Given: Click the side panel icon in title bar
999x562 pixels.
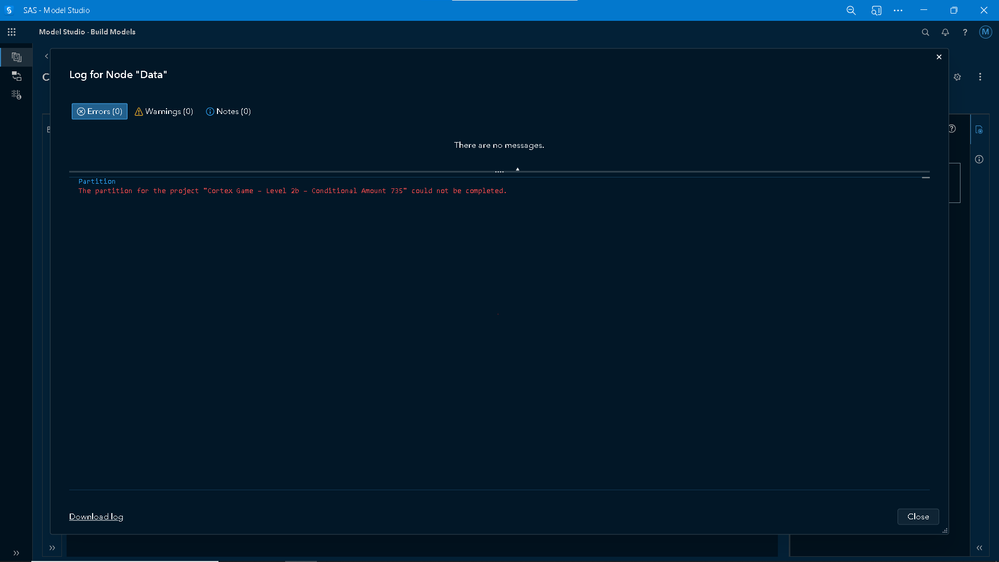Looking at the screenshot, I should coord(876,10).
